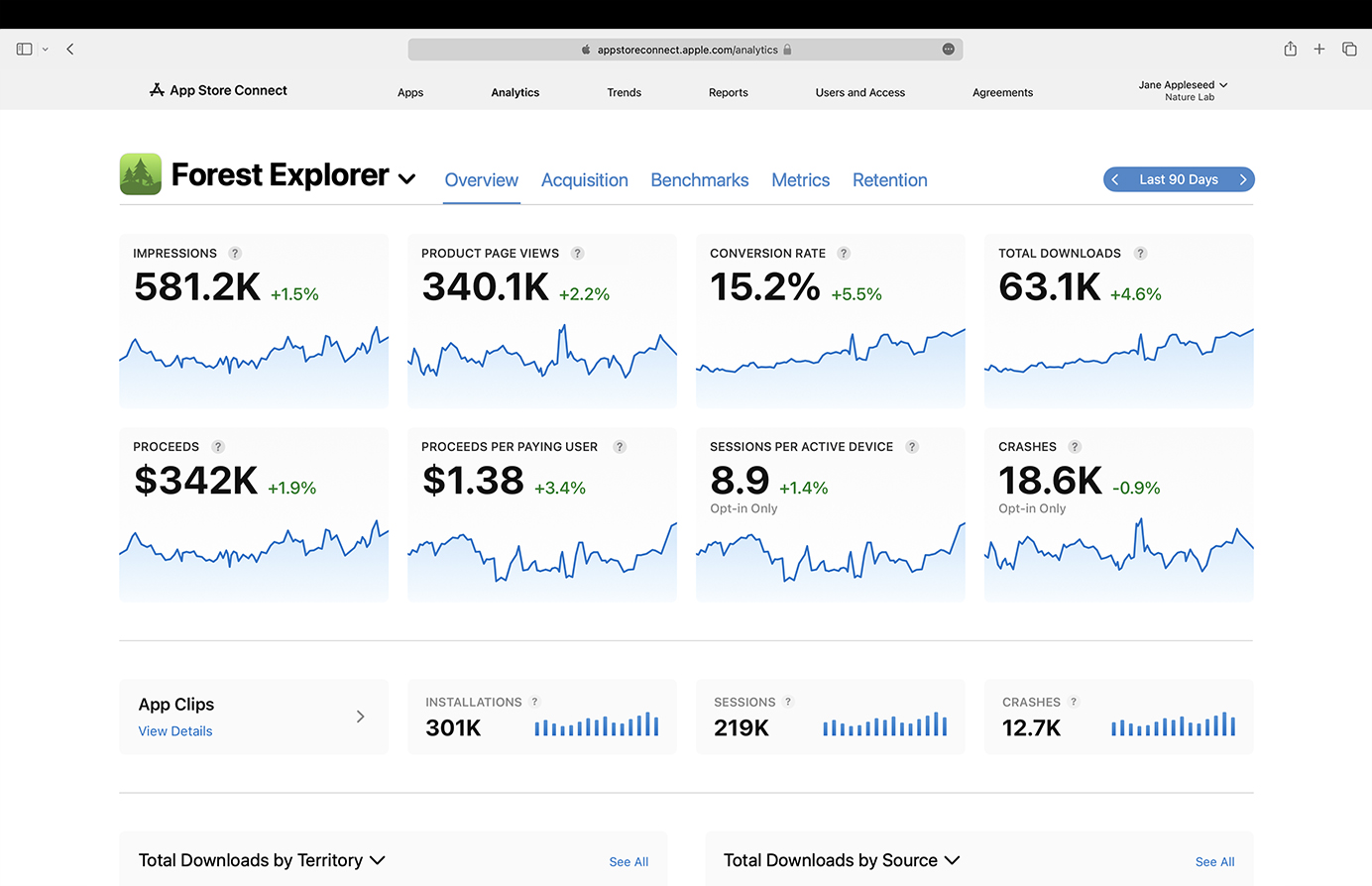Click the Total Downloads help icon
1372x886 pixels.
click(1140, 253)
